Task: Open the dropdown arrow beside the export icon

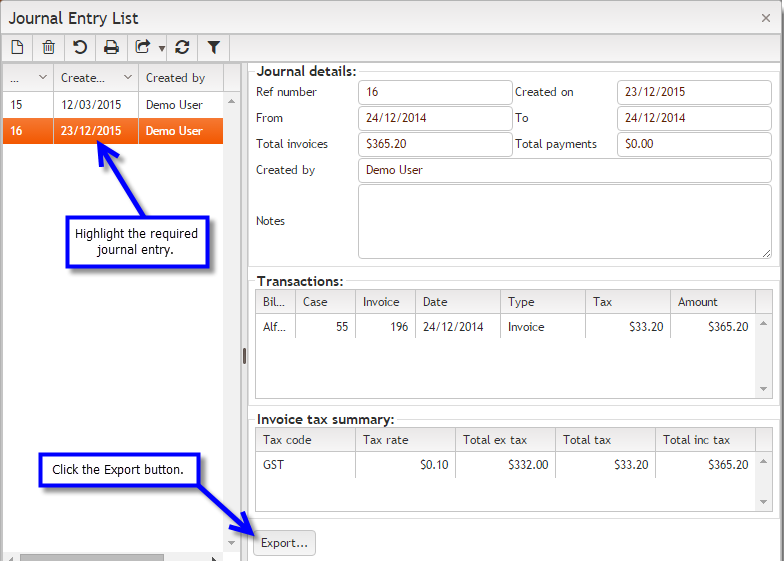Action: 162,48
